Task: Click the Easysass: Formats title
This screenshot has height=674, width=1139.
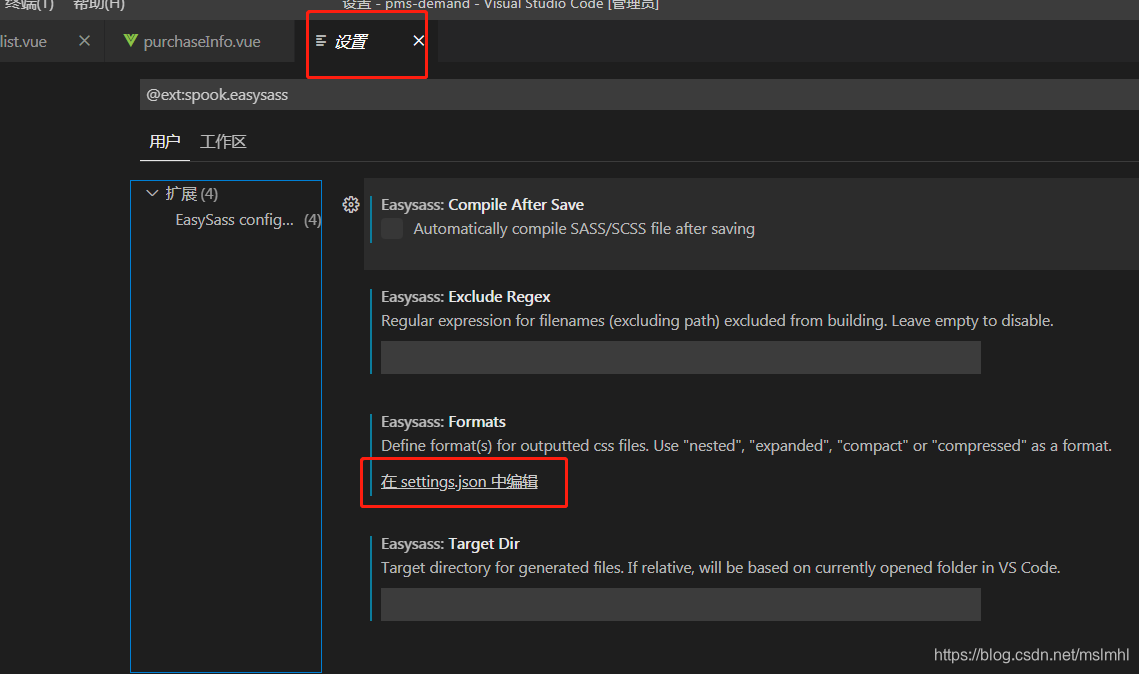Action: [443, 422]
